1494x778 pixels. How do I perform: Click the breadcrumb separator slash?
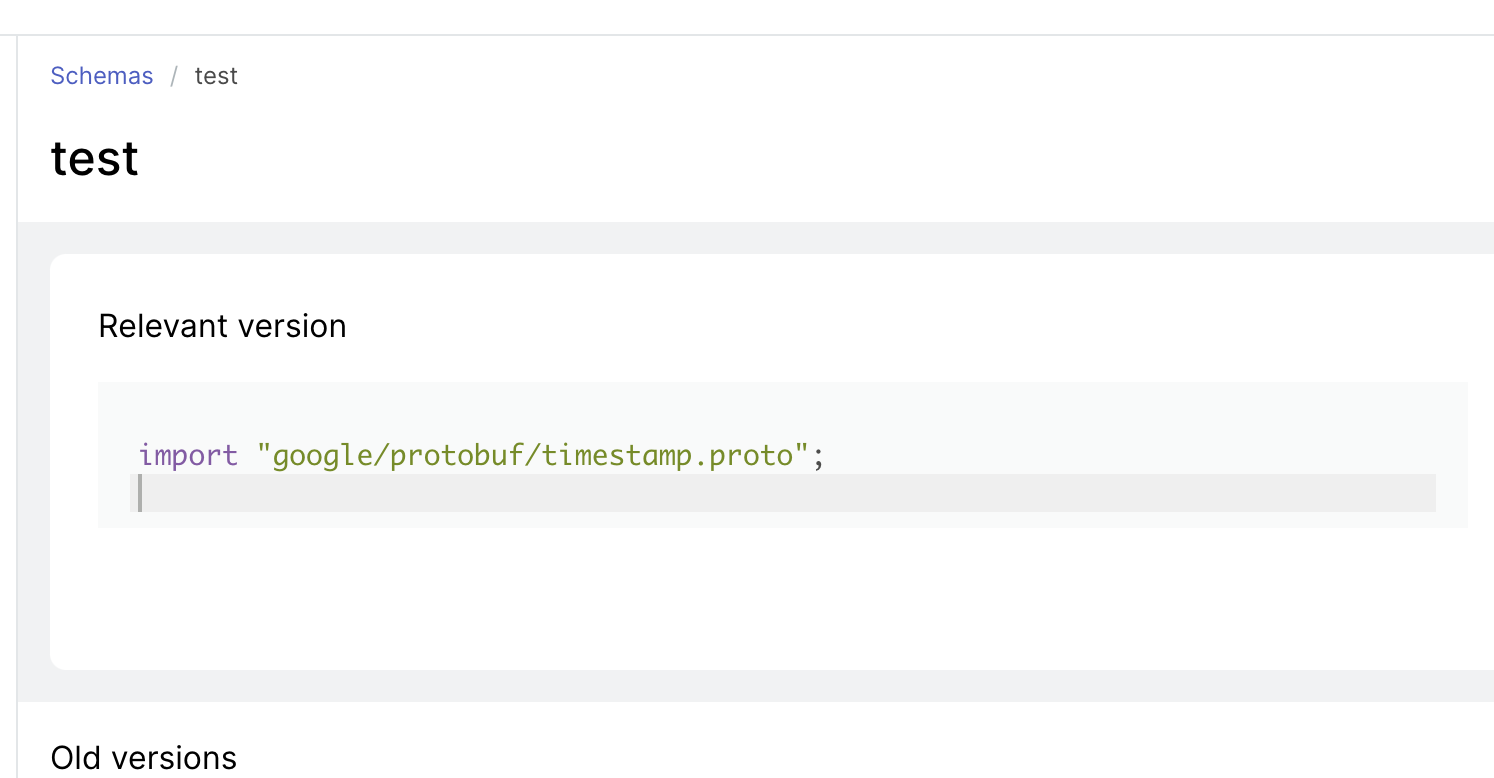(x=173, y=75)
